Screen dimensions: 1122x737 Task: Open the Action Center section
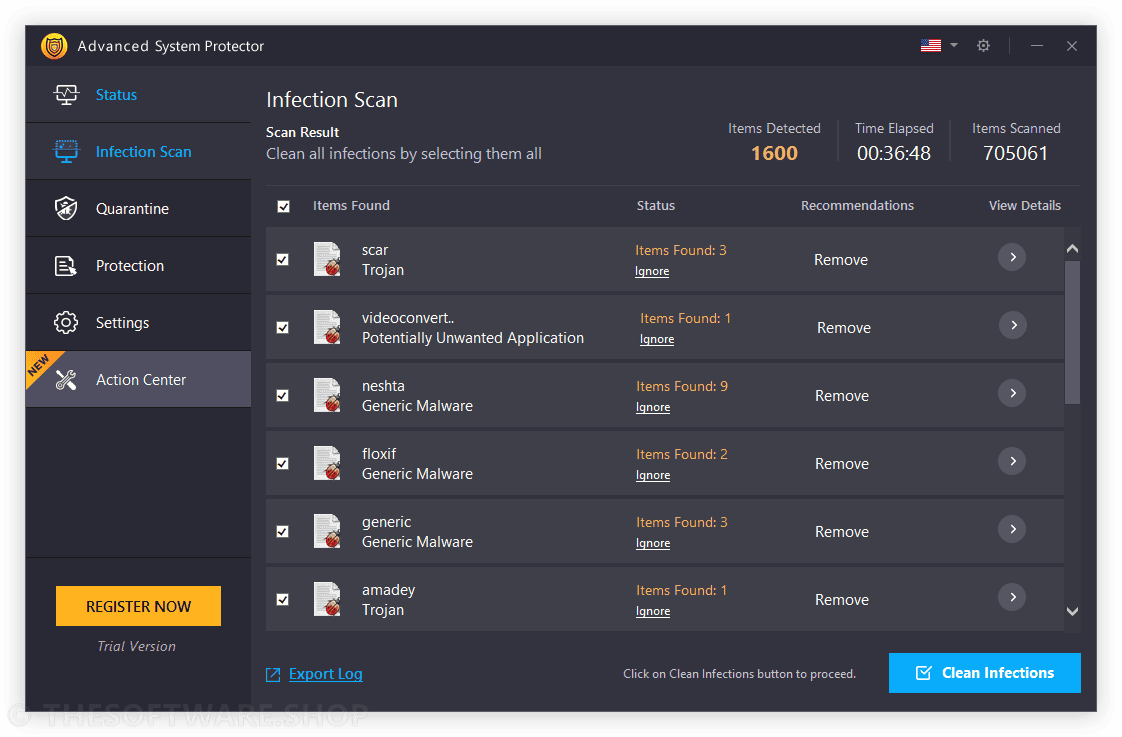click(138, 379)
